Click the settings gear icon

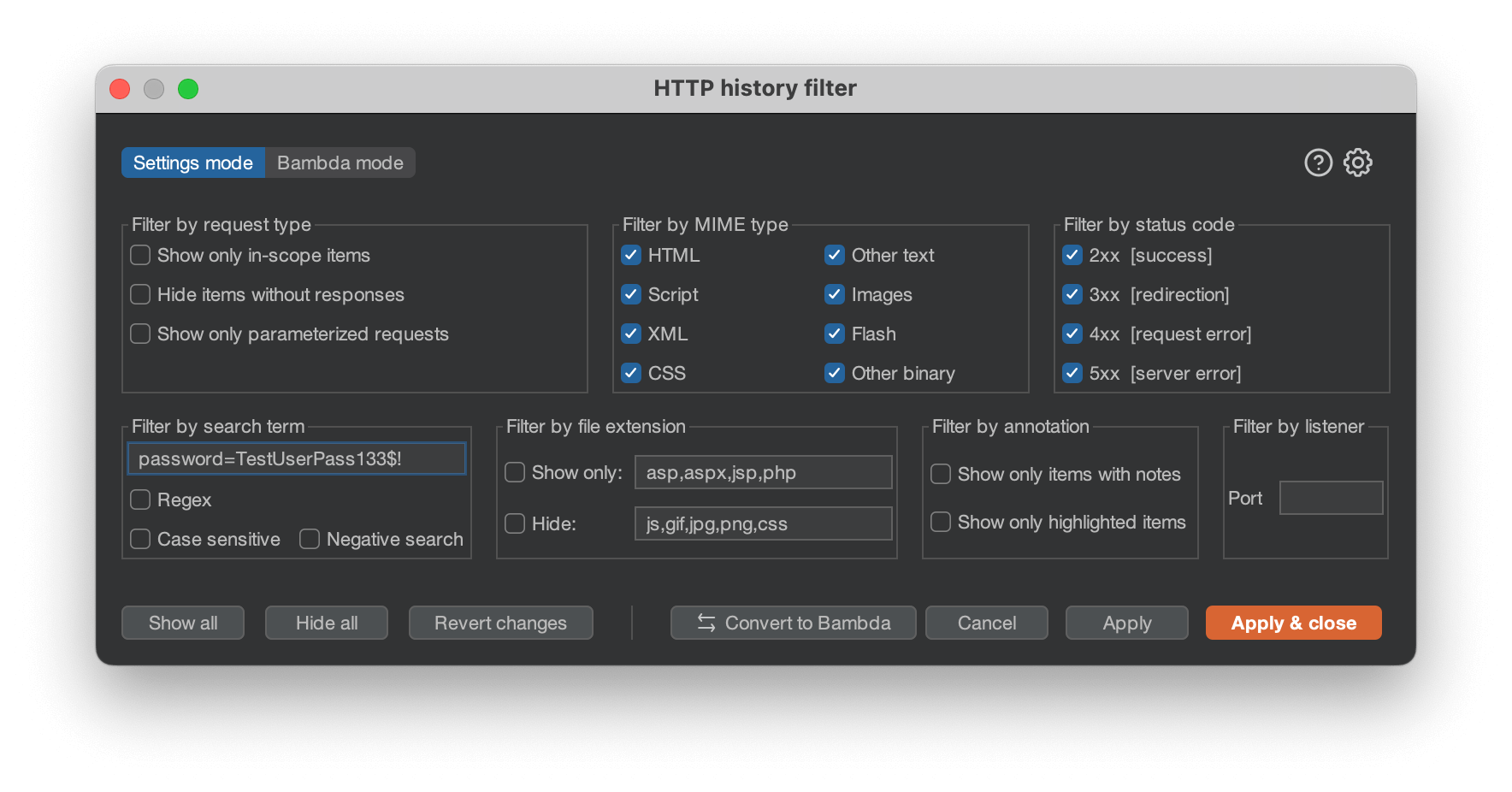tap(1358, 162)
